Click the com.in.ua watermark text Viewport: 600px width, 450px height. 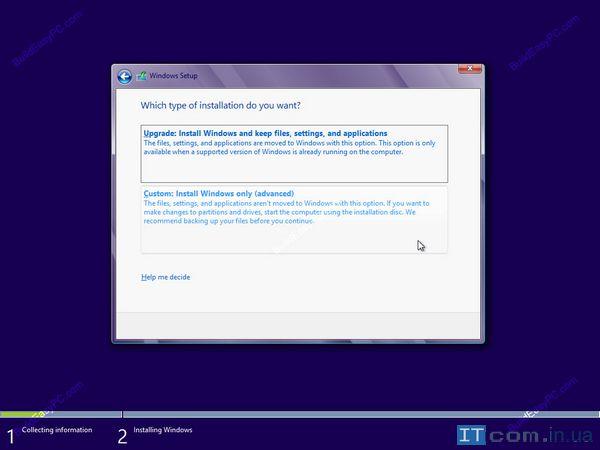(x=540, y=436)
